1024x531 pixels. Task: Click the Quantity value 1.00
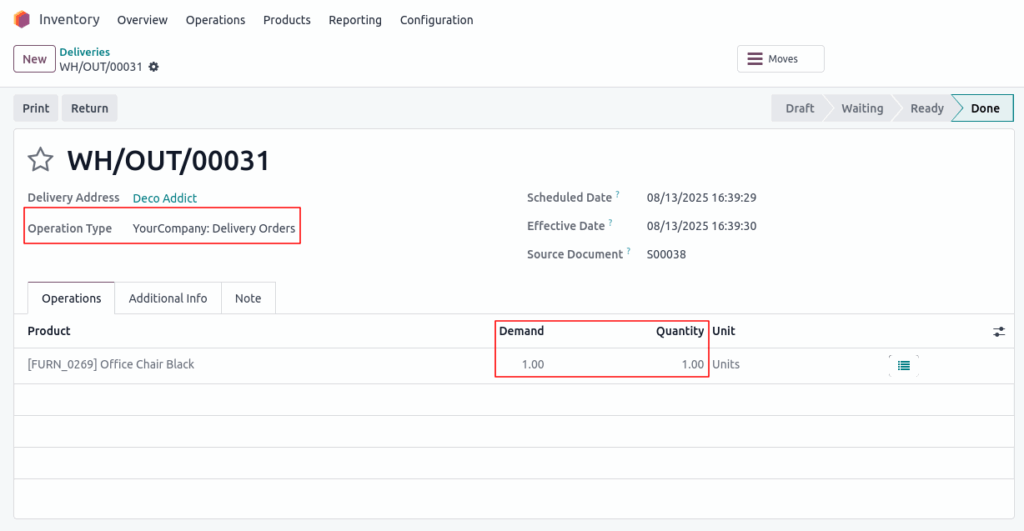click(x=693, y=364)
